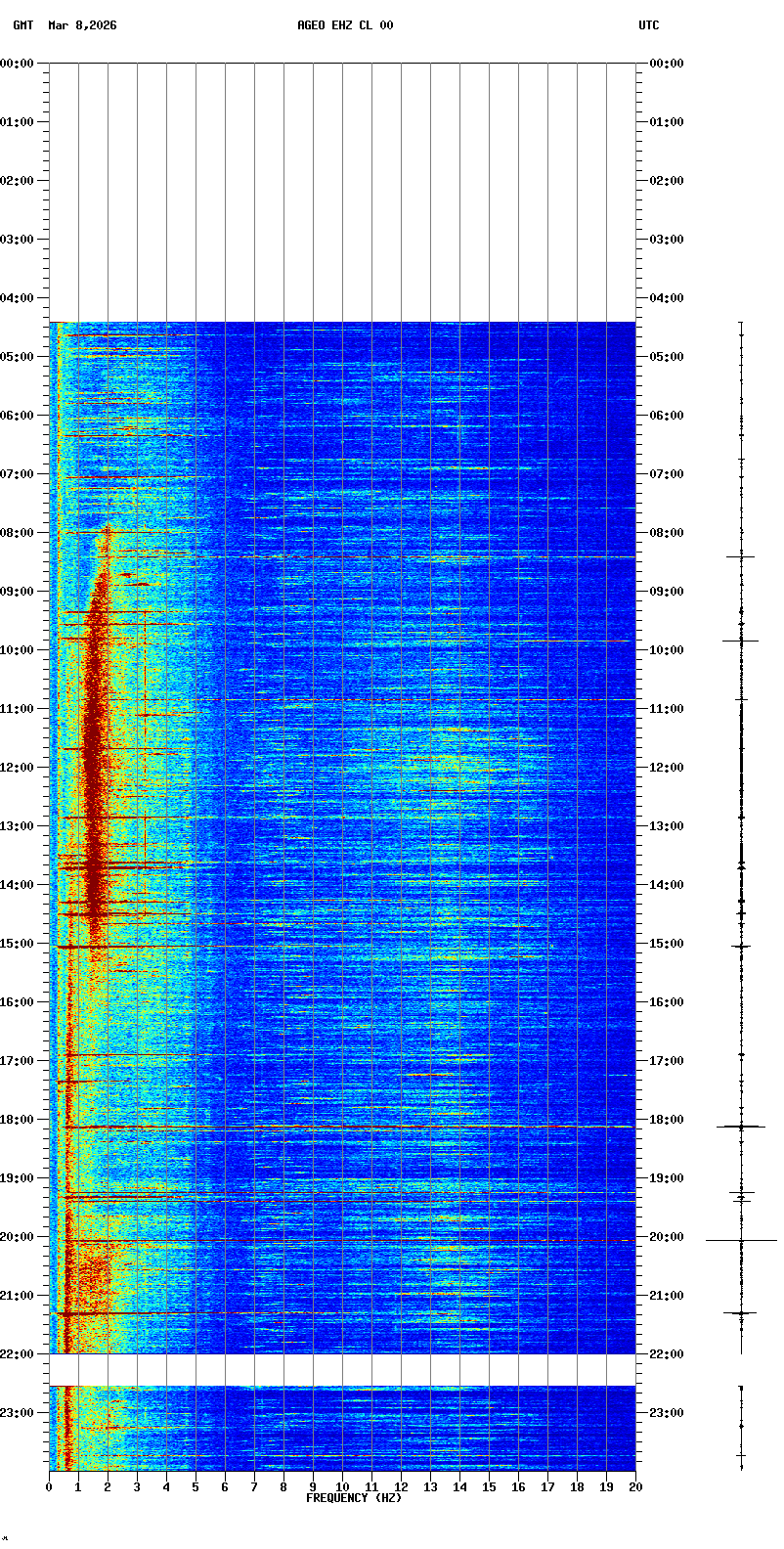Click the largest seismogram spike near 20:00

click(x=741, y=1240)
